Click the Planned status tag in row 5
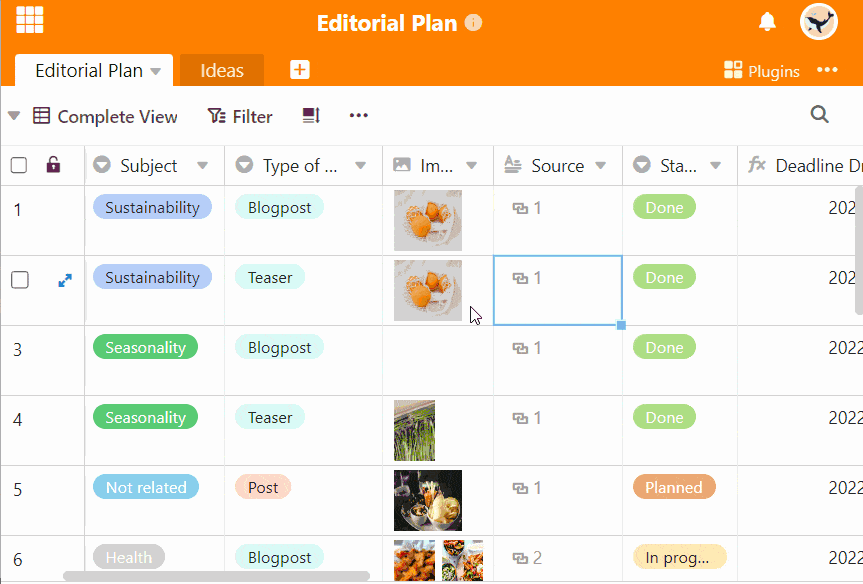The height and width of the screenshot is (584, 863). (674, 487)
